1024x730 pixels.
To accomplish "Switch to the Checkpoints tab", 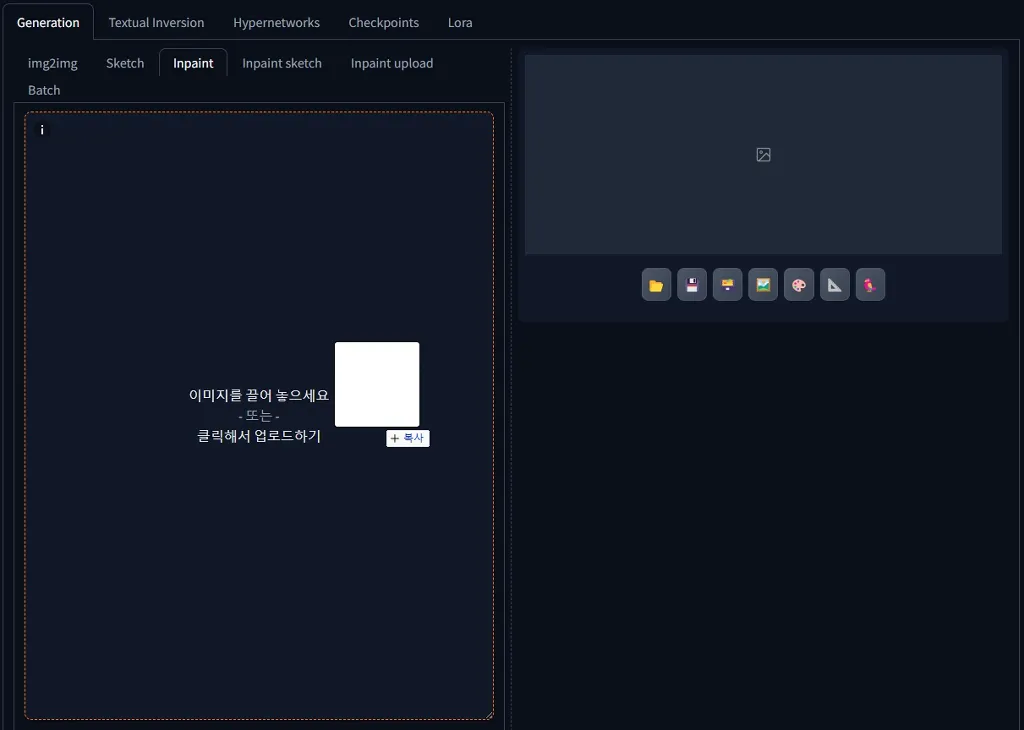I will [383, 22].
